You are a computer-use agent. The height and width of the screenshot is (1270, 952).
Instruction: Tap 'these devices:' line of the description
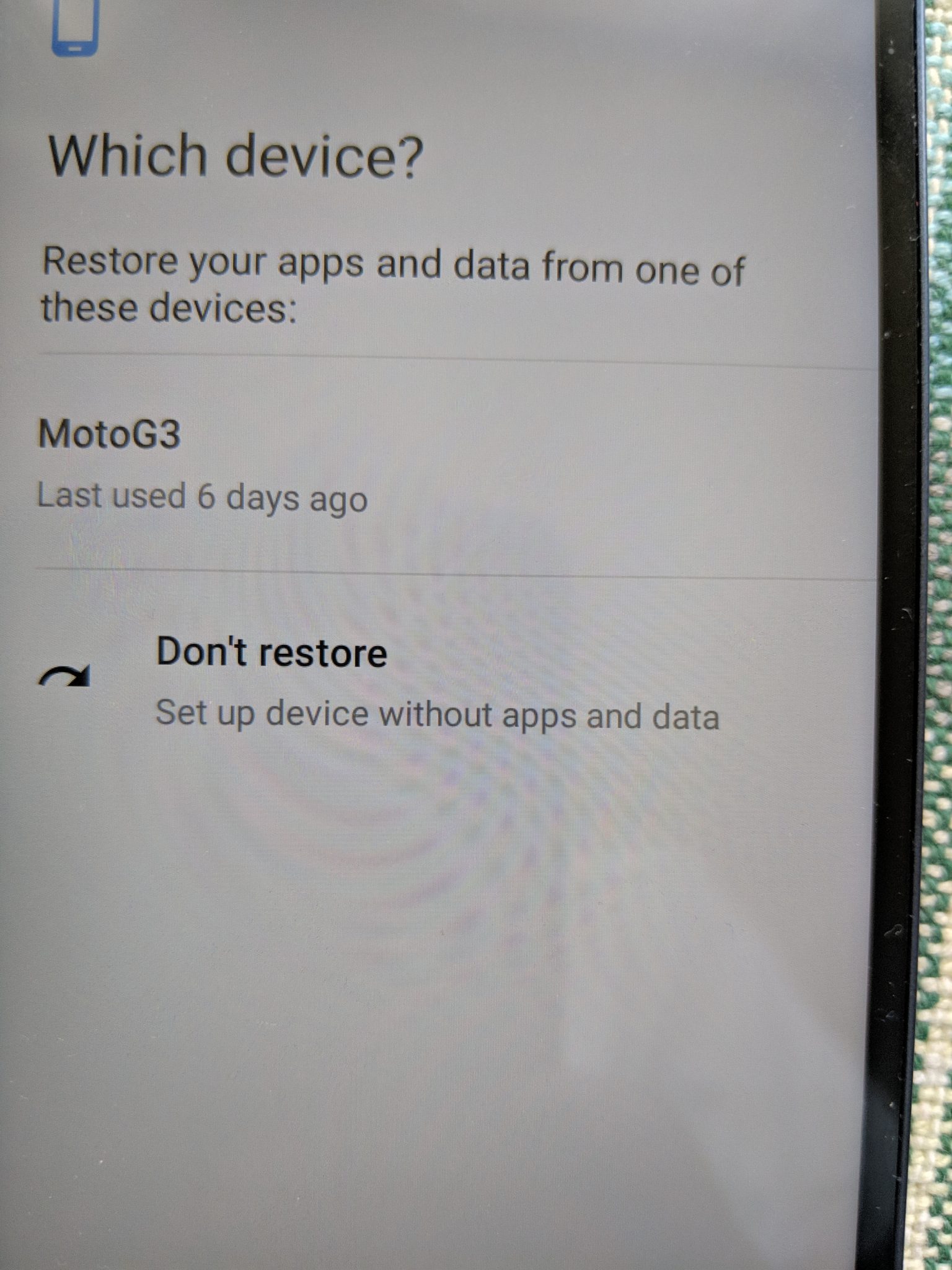169,308
